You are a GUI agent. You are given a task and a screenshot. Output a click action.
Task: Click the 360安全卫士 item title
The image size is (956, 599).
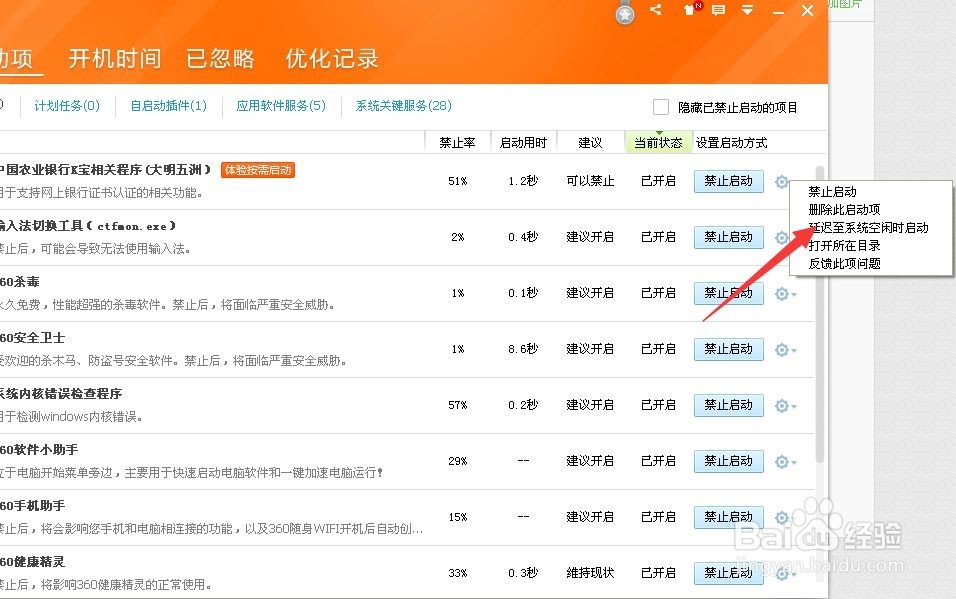32,338
